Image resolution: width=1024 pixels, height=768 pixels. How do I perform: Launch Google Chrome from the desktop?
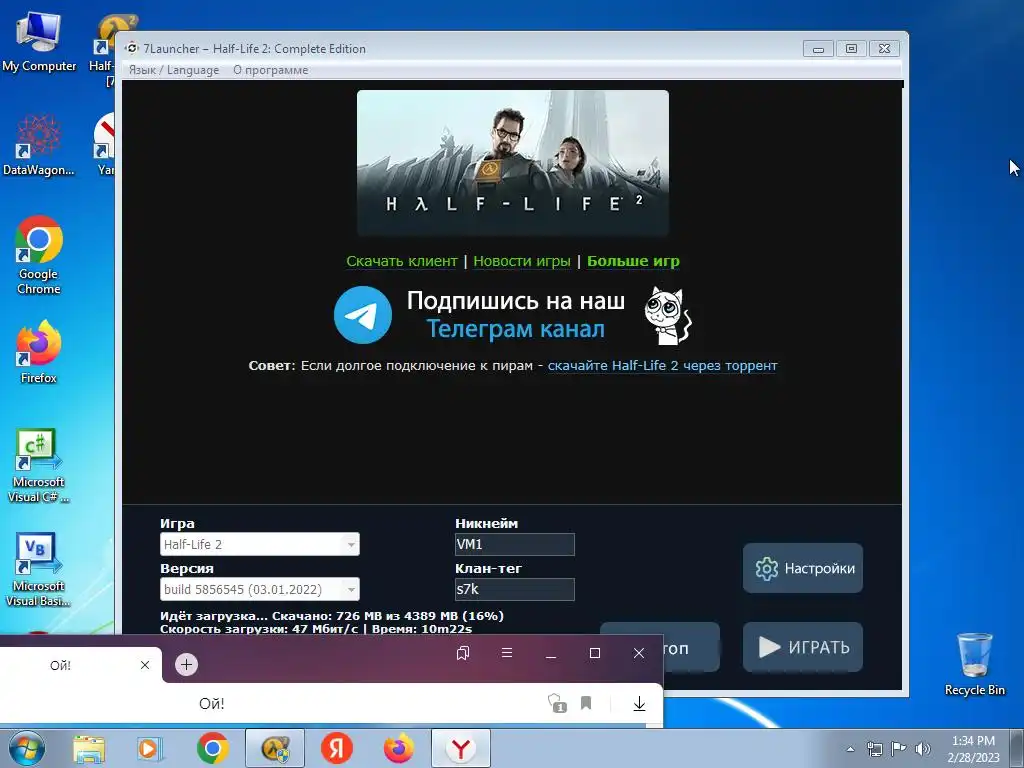pyautogui.click(x=39, y=255)
